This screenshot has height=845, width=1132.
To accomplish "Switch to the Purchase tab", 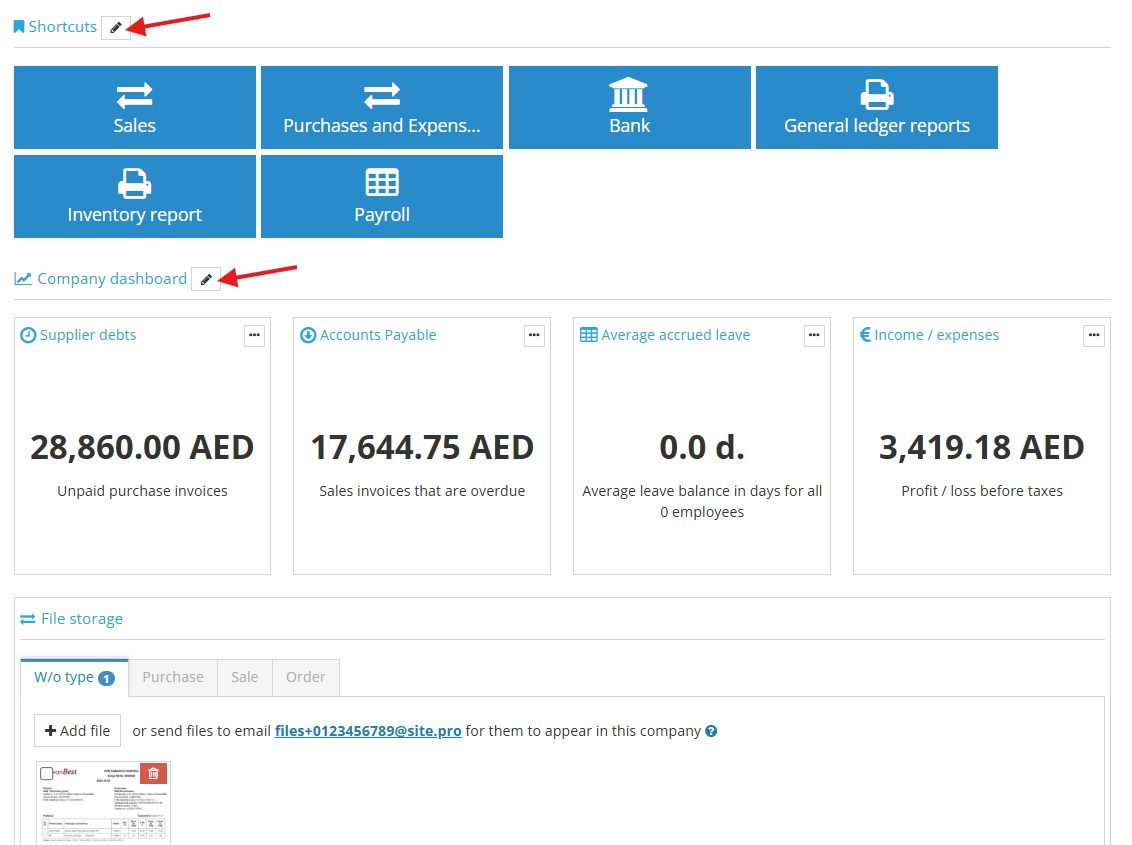I will 172,677.
